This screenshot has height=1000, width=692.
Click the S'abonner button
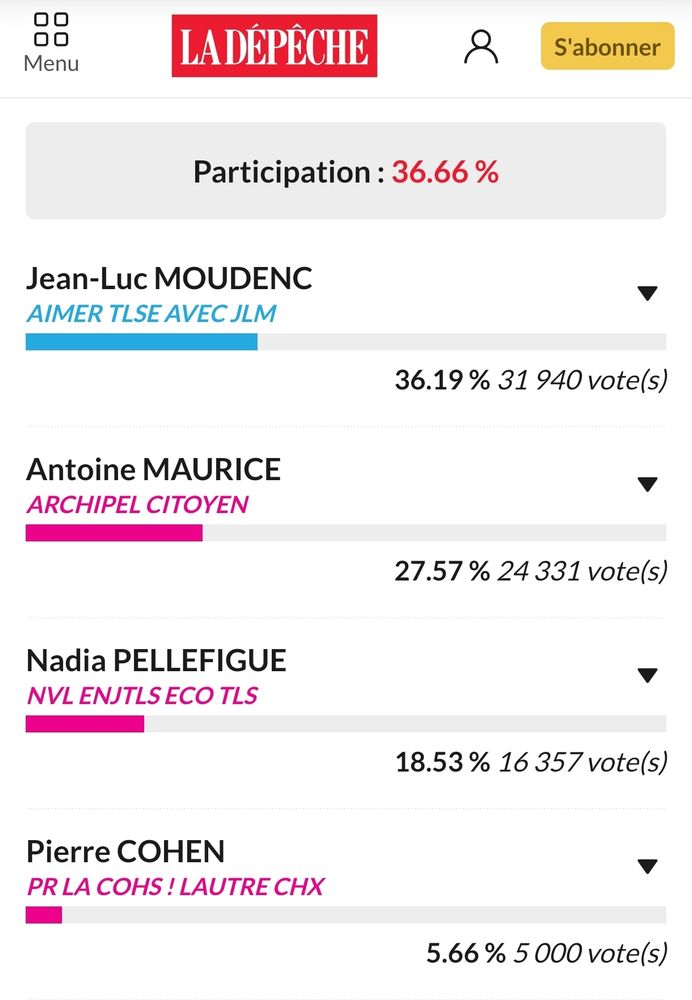click(x=606, y=46)
